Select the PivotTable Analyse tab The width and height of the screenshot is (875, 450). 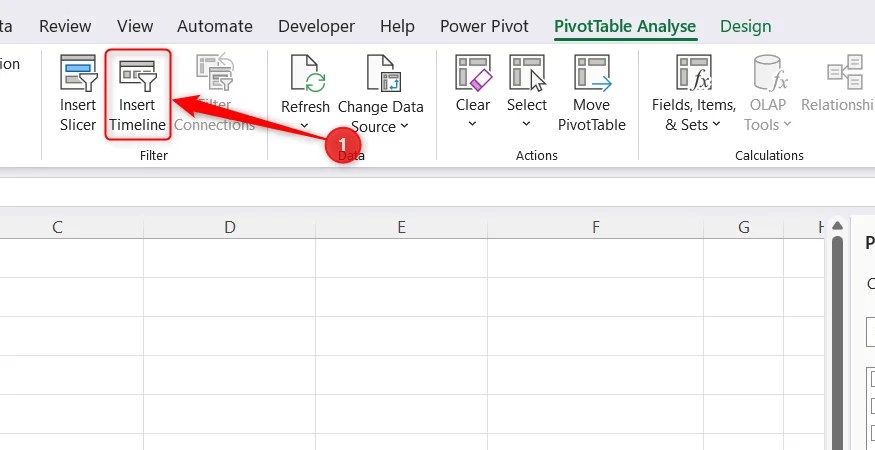[x=625, y=26]
